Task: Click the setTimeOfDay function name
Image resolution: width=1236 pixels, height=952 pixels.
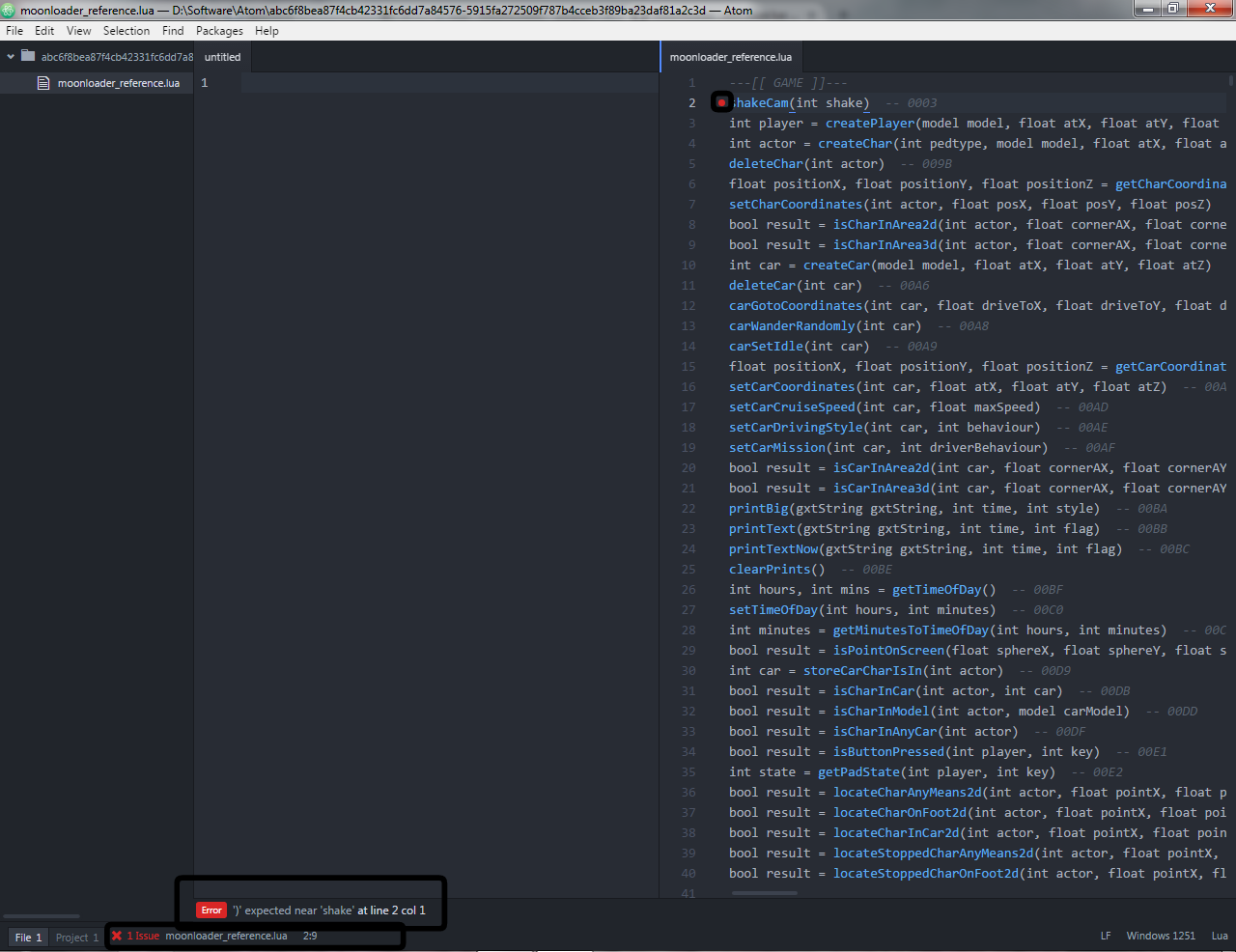Action: click(773, 610)
